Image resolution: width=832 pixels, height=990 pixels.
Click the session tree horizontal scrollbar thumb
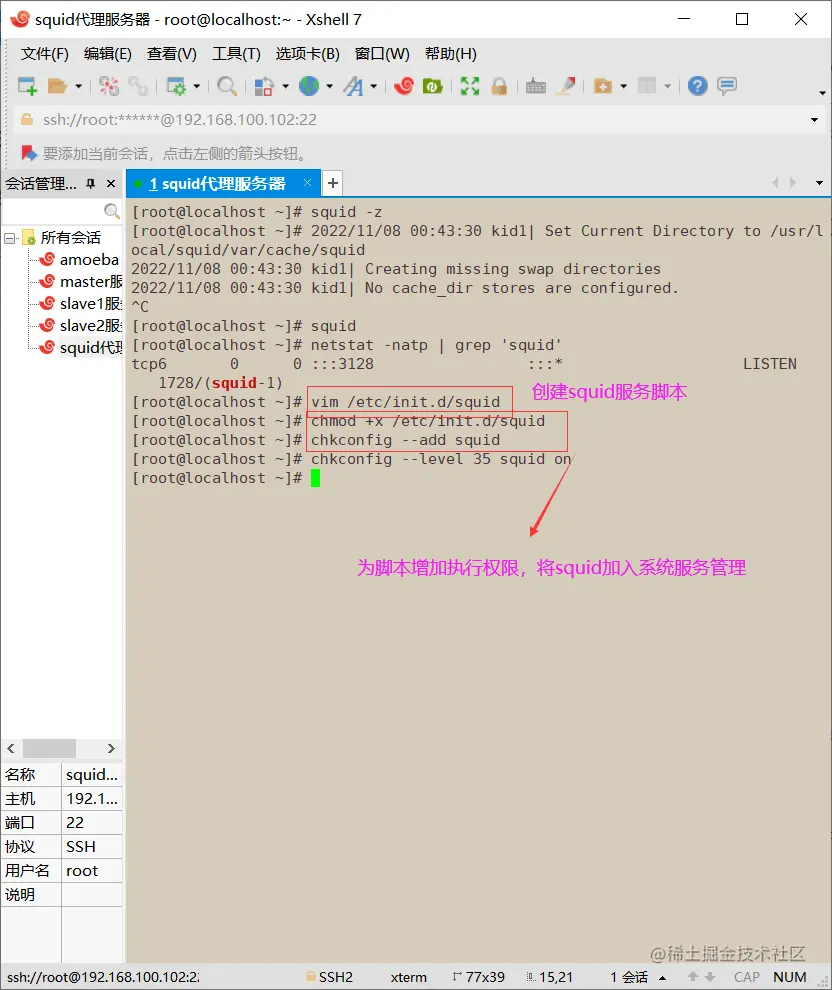tap(49, 748)
